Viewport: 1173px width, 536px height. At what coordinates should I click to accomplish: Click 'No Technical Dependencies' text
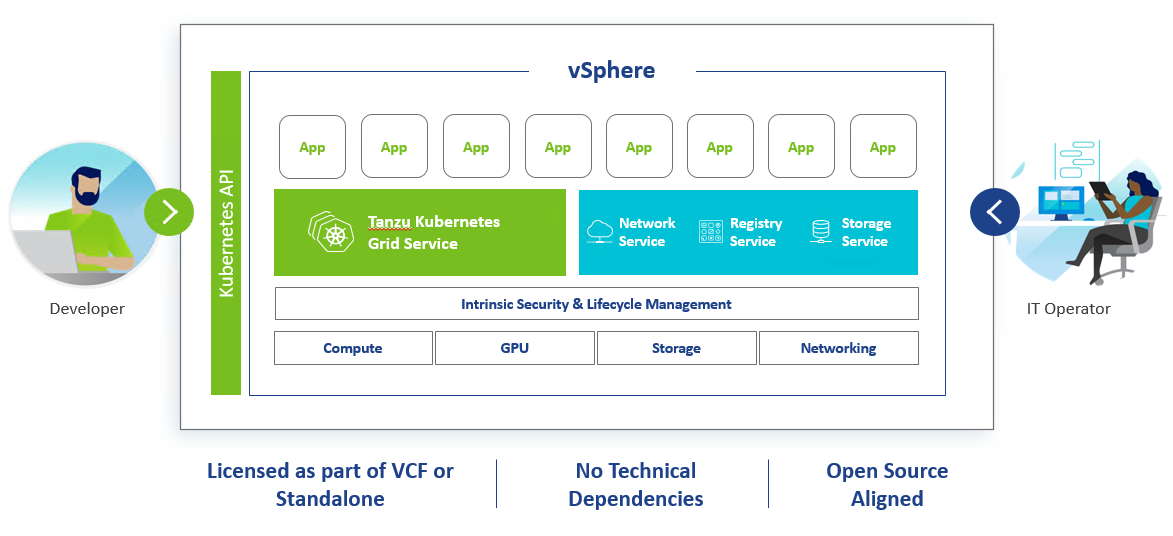636,484
